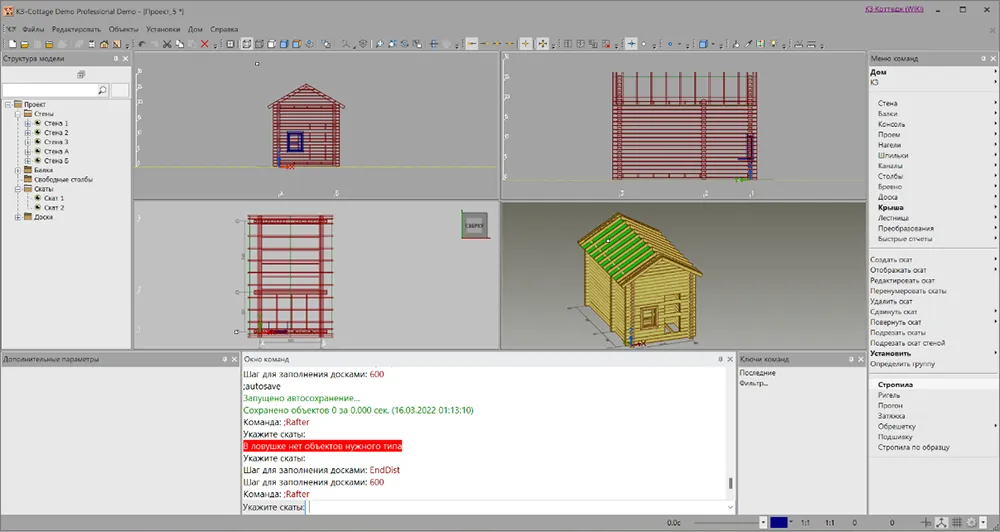Click the red X Delete icon
This screenshot has width=1000, height=532.
click(204, 44)
